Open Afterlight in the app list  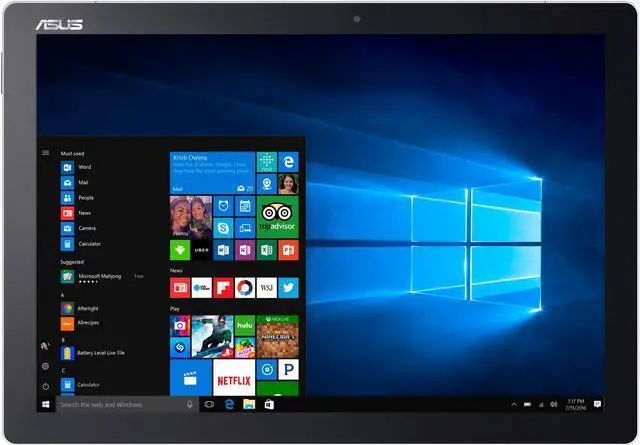pos(80,308)
